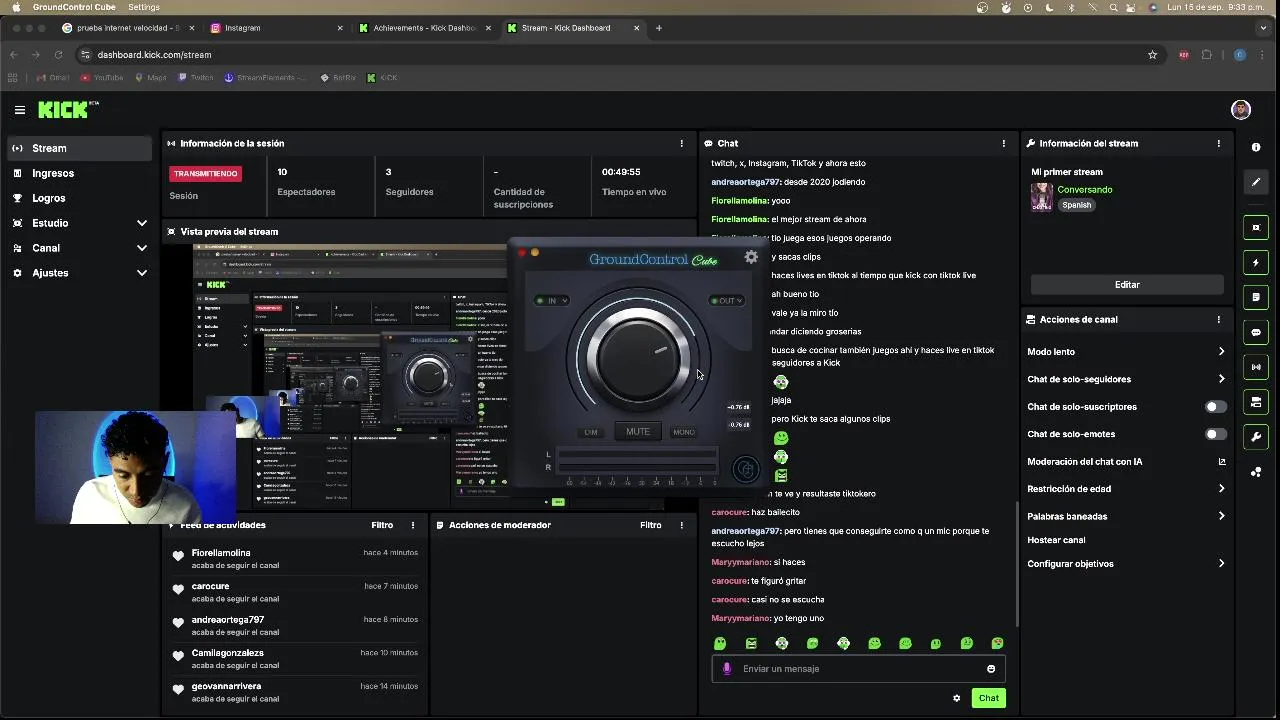The image size is (1280, 720).
Task: Toggle MONO in GroundControl Cube
Action: click(x=684, y=432)
